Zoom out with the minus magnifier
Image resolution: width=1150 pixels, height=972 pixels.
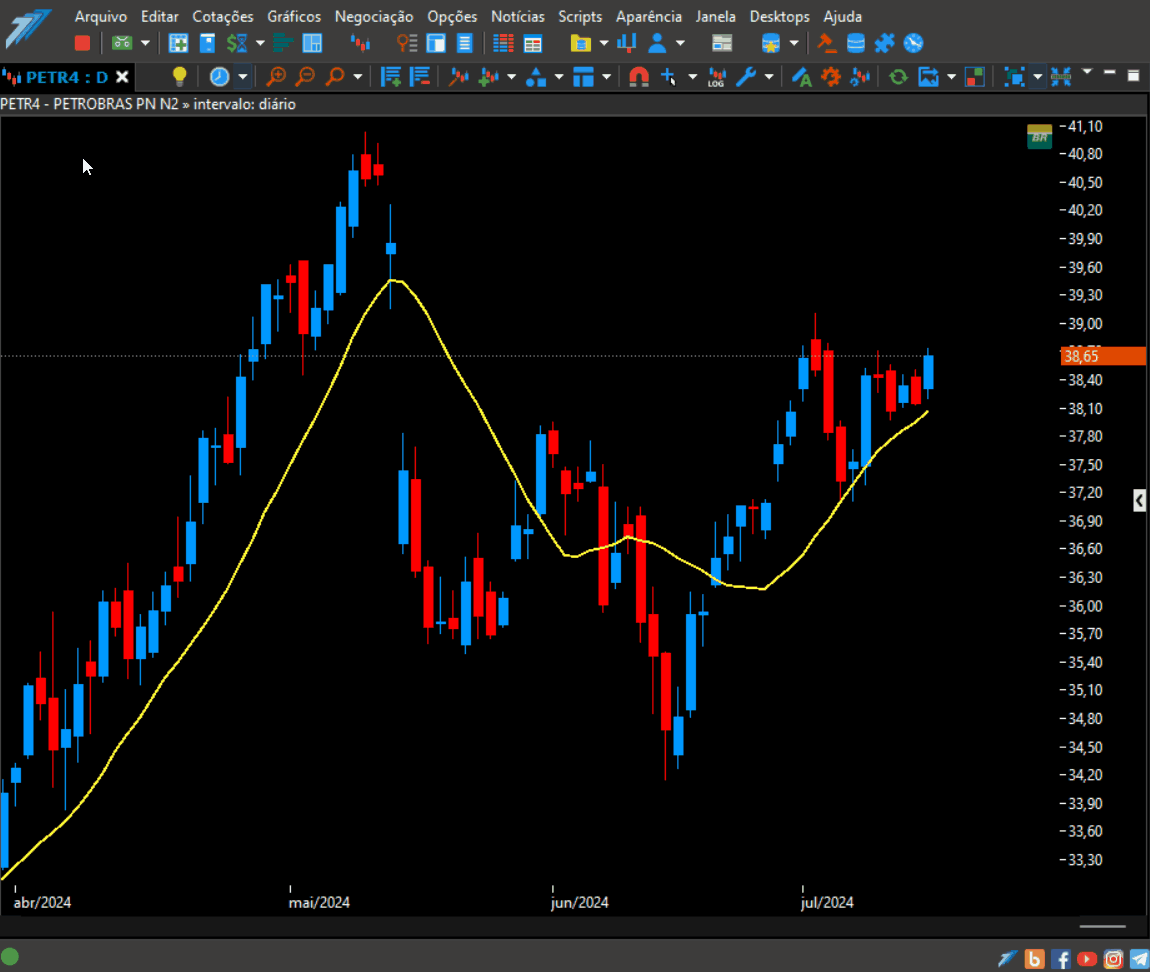click(x=305, y=76)
